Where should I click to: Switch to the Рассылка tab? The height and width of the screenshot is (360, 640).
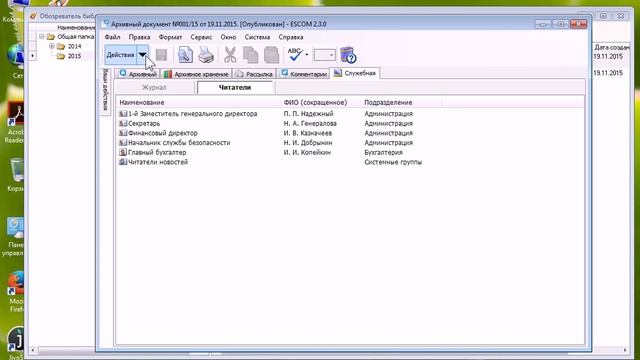point(254,74)
